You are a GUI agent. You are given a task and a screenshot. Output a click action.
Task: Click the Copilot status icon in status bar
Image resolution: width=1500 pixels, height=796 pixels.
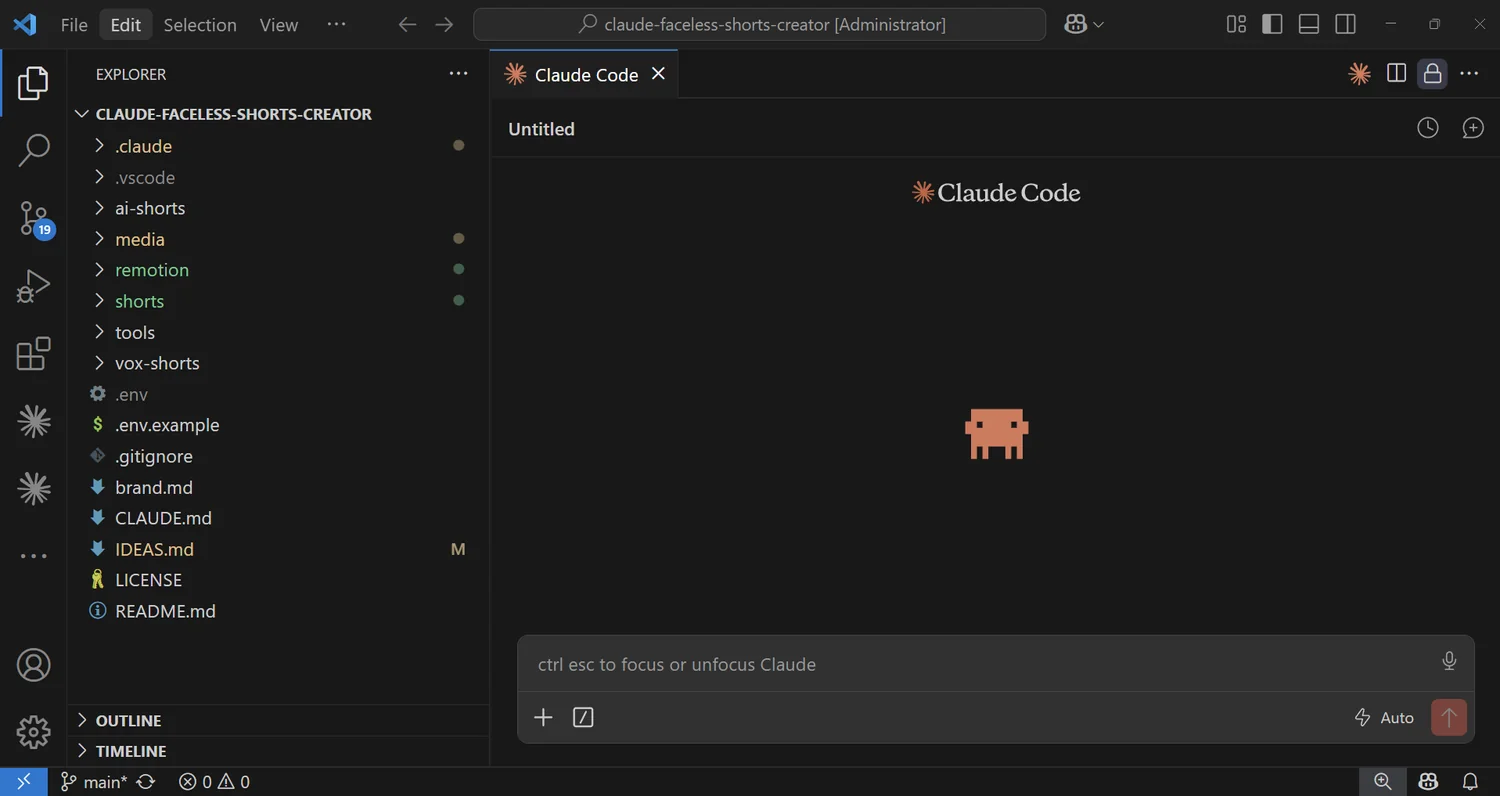(x=1428, y=782)
